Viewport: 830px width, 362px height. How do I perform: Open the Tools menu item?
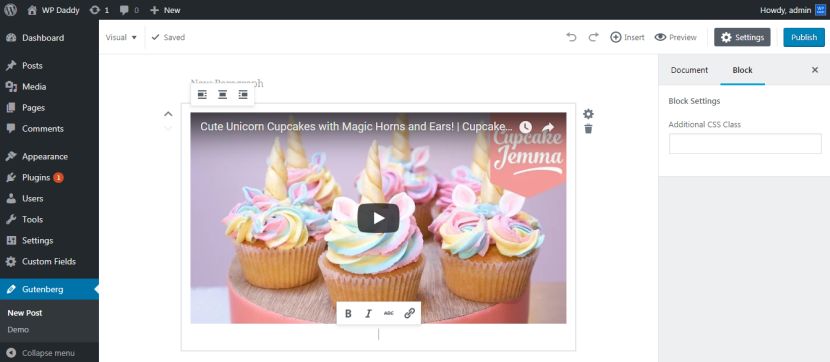[x=49, y=220]
